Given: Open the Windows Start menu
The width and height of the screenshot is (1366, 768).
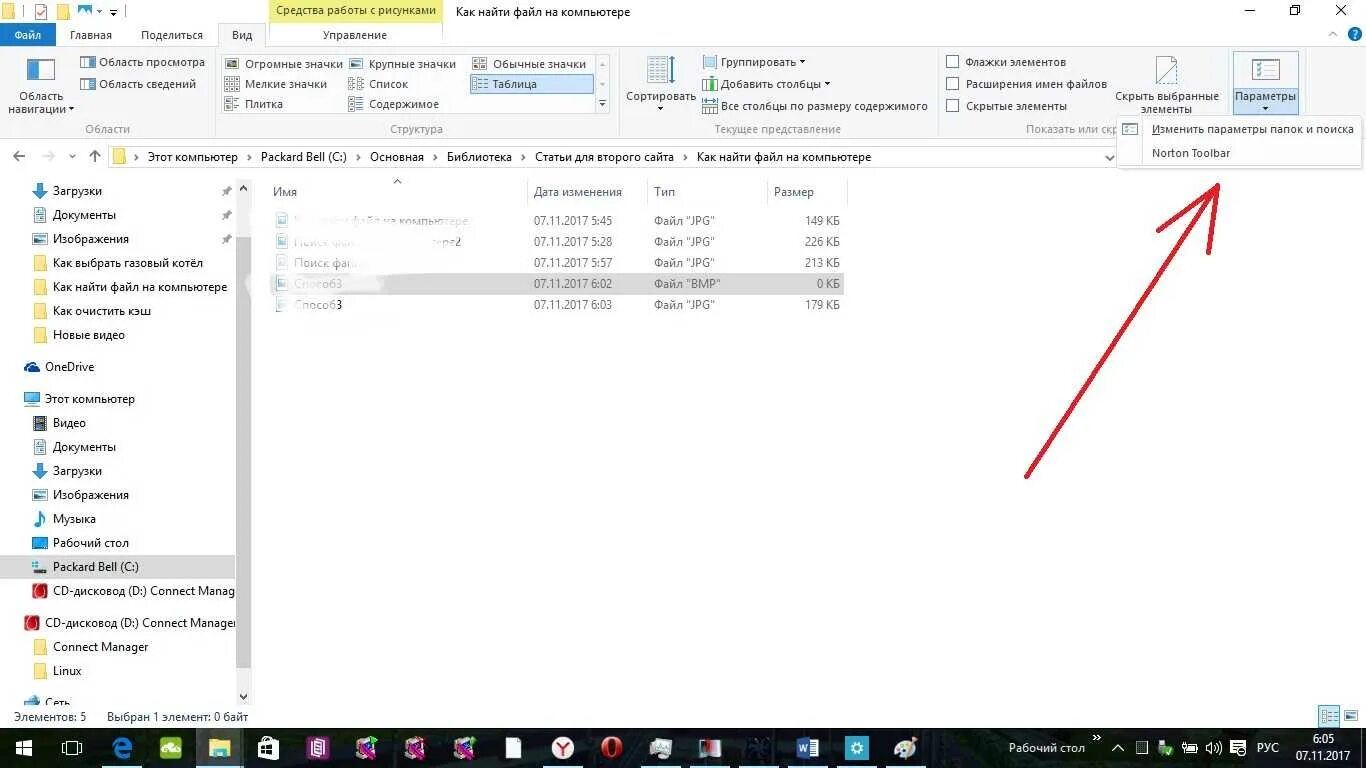Looking at the screenshot, I should tap(24, 748).
